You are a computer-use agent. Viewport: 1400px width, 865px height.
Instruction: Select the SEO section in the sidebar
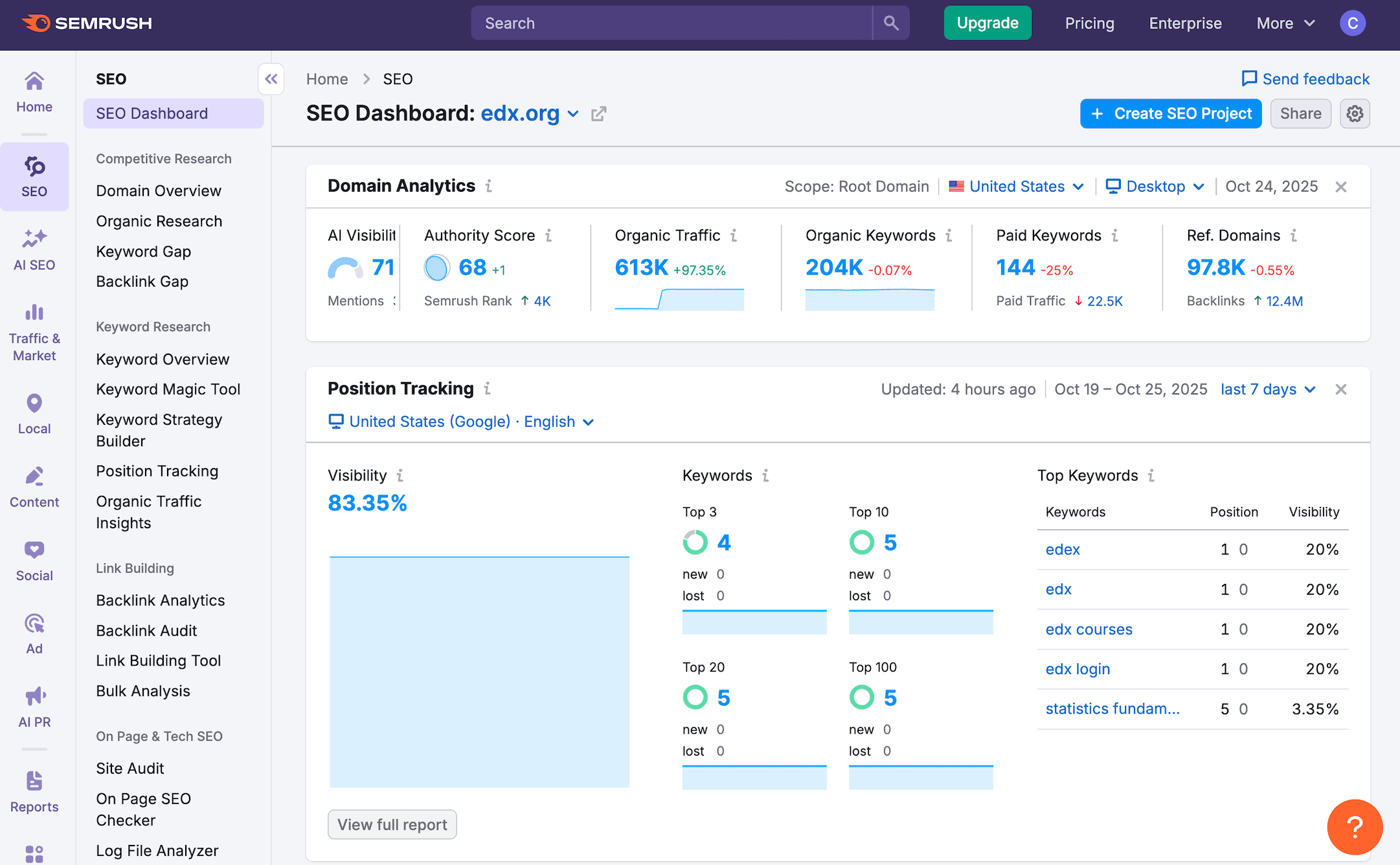click(34, 176)
